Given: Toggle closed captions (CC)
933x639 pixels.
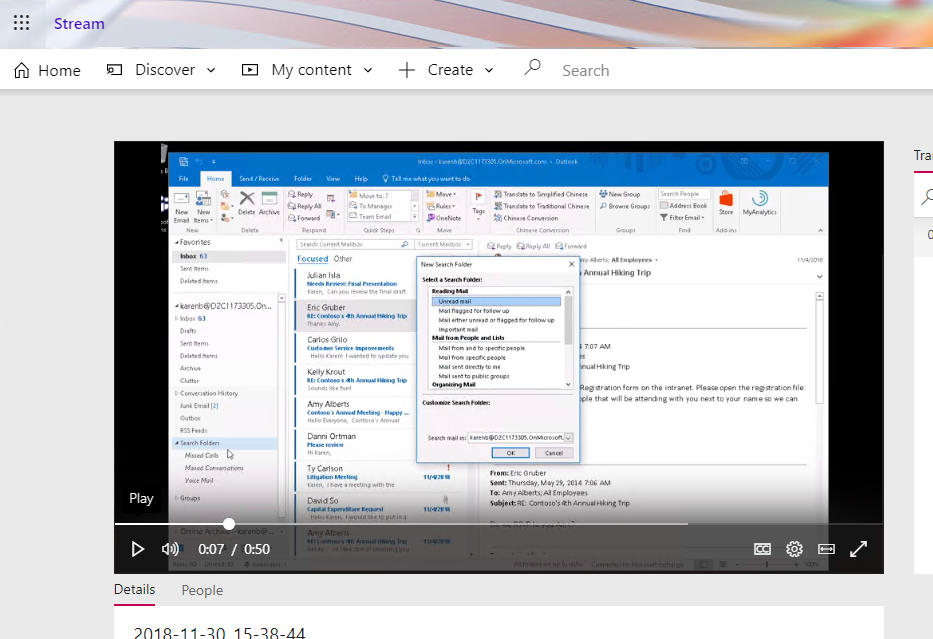Looking at the screenshot, I should click(x=762, y=549).
